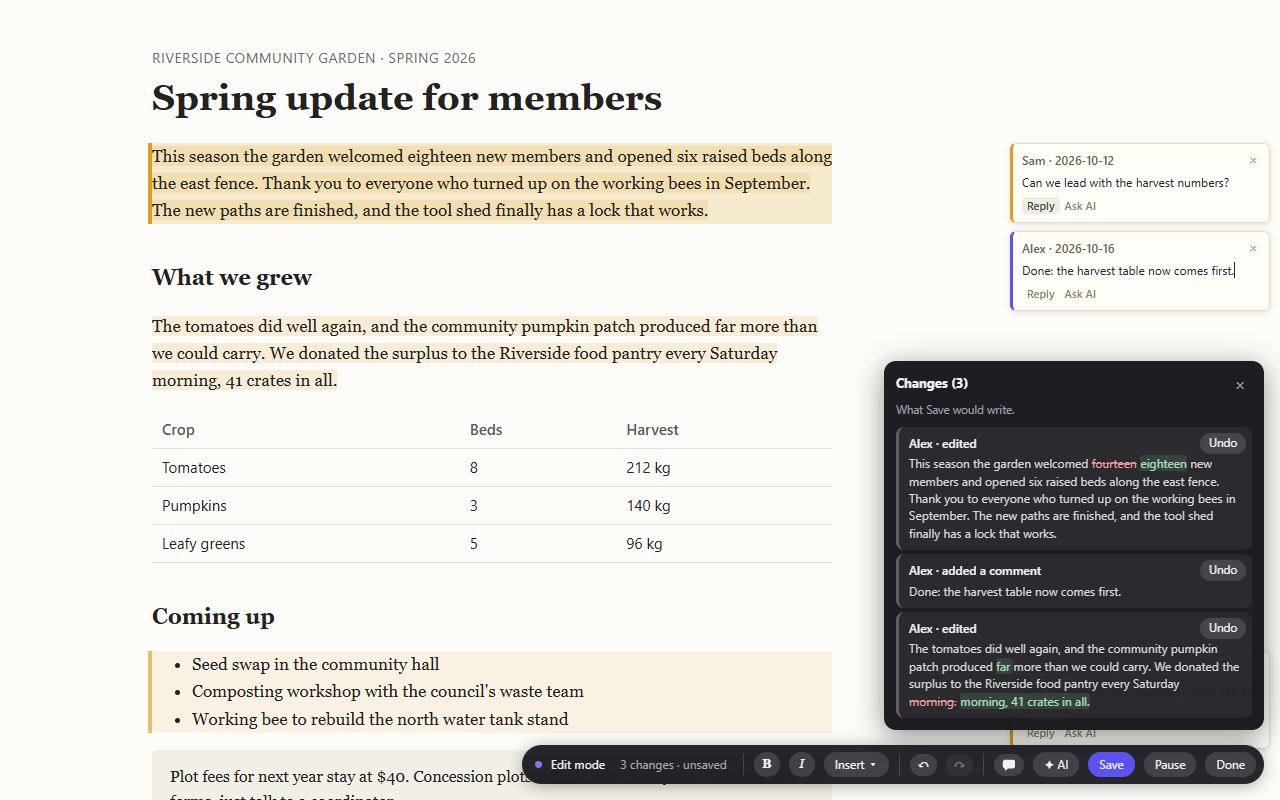
Task: Undo Alex's added comment change
Action: (x=1223, y=570)
